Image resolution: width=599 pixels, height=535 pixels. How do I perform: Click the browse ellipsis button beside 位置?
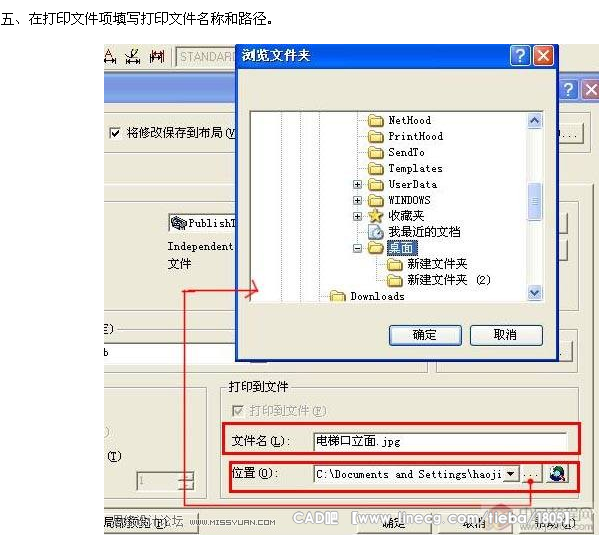coord(531,474)
